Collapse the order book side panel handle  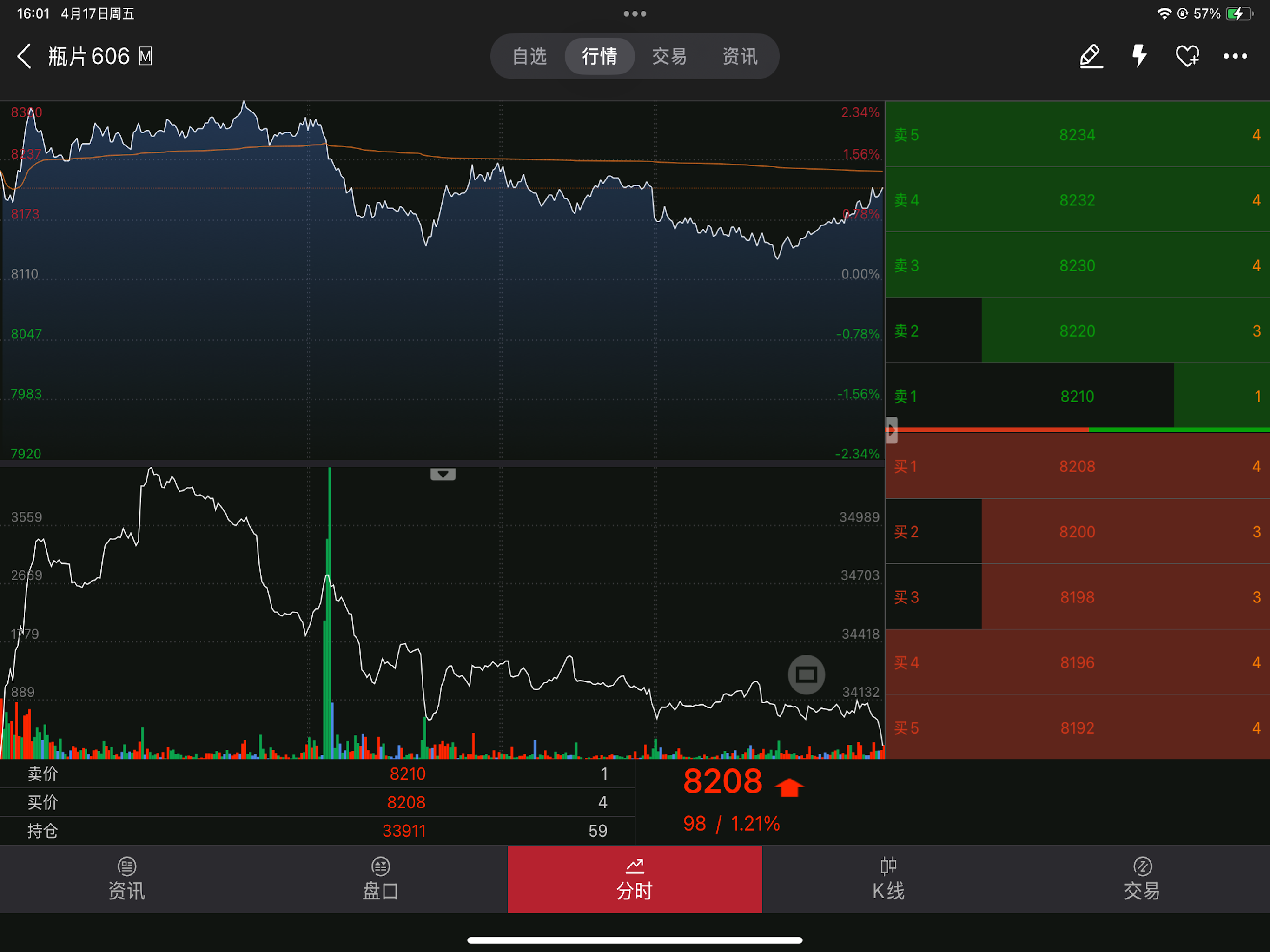point(892,430)
